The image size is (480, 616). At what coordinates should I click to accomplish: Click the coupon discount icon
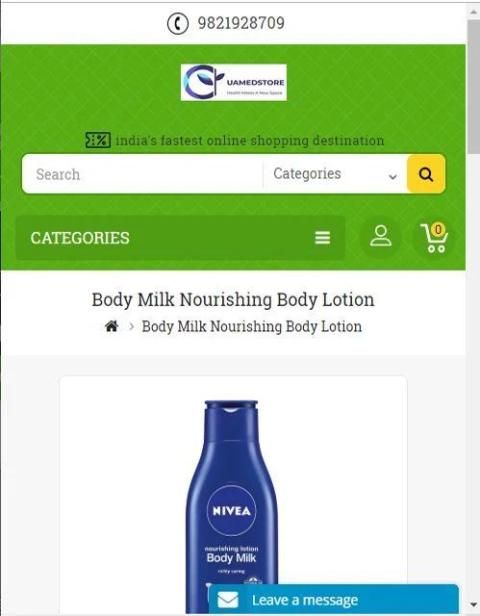[98, 140]
